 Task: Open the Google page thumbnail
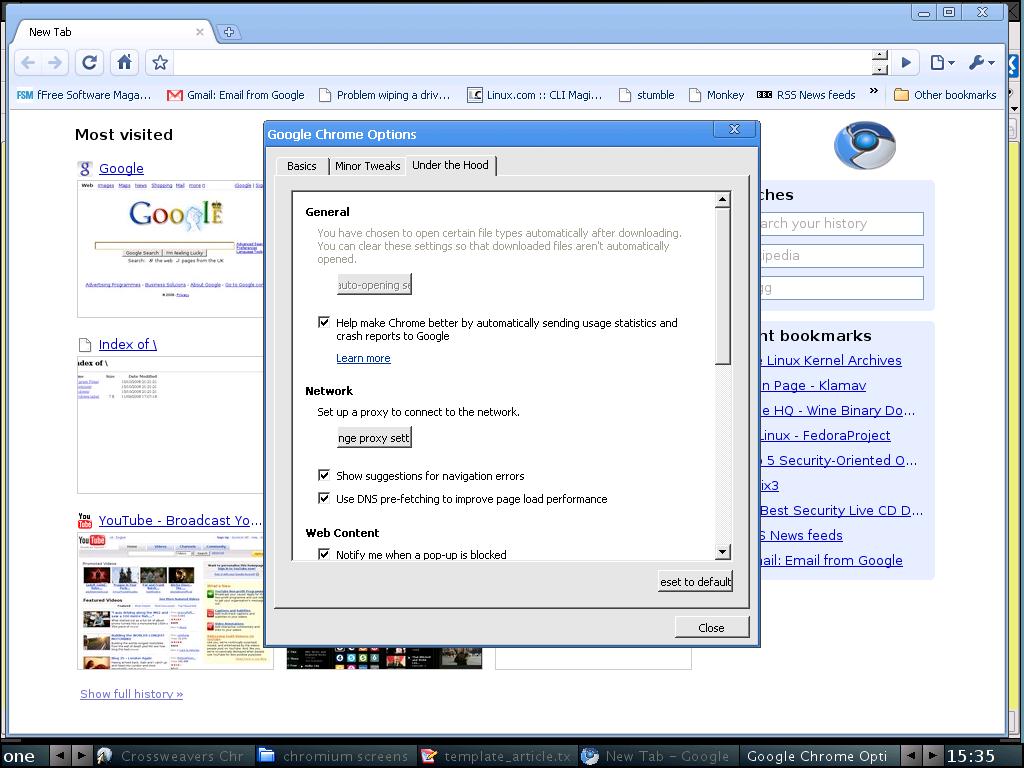coord(170,249)
